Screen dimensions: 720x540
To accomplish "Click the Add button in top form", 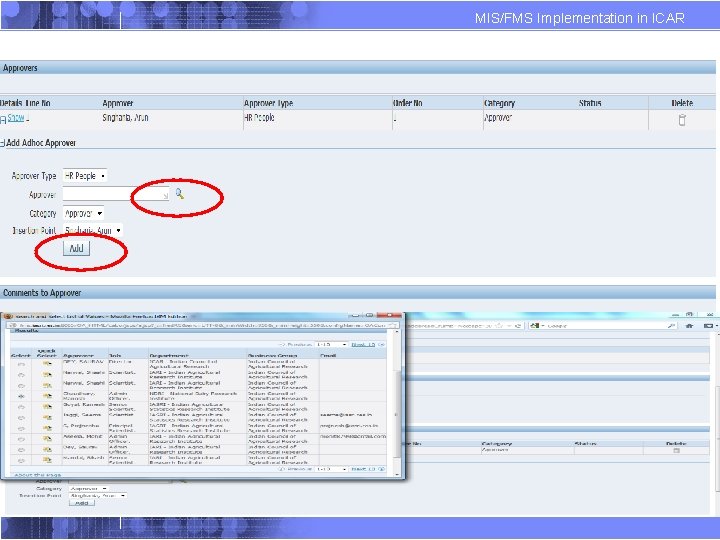I will pos(76,248).
